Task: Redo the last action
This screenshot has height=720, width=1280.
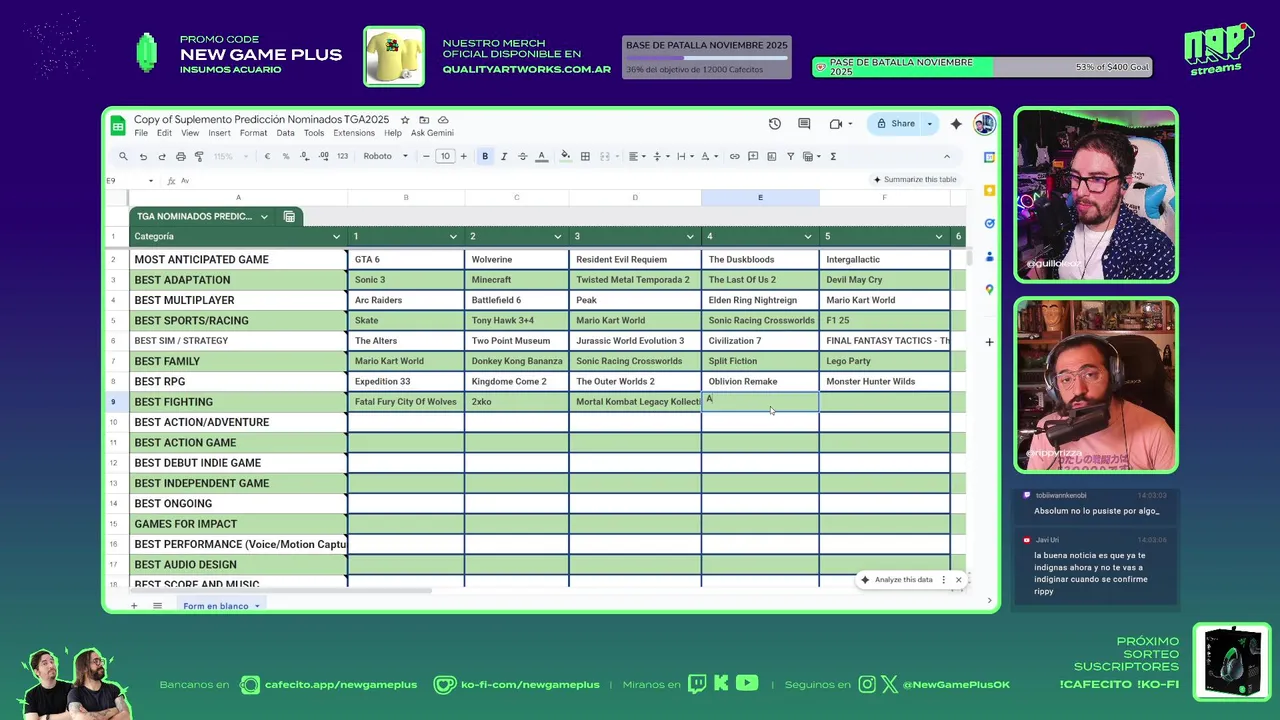Action: (161, 156)
